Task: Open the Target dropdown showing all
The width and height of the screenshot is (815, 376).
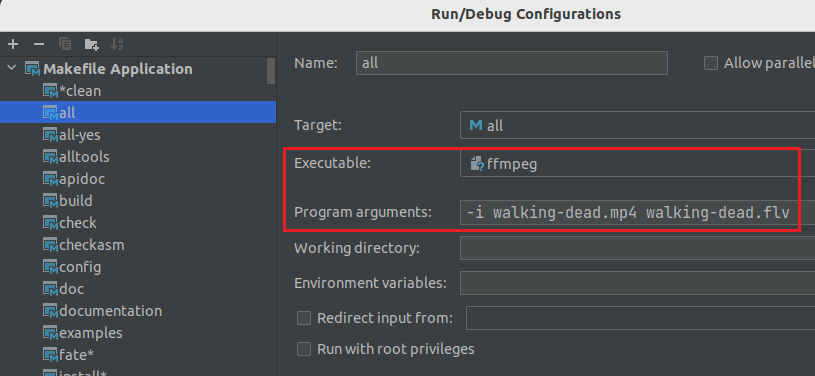Action: [637, 125]
